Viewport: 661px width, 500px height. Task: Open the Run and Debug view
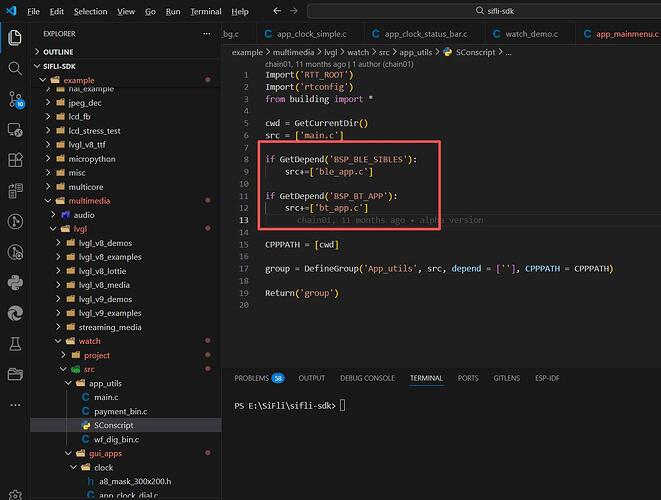[x=15, y=129]
